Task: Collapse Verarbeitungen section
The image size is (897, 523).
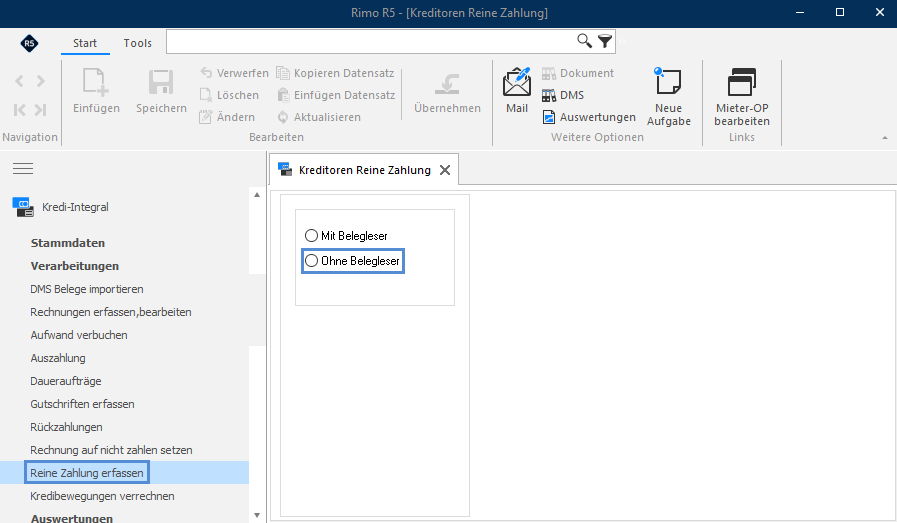Action: click(x=74, y=266)
